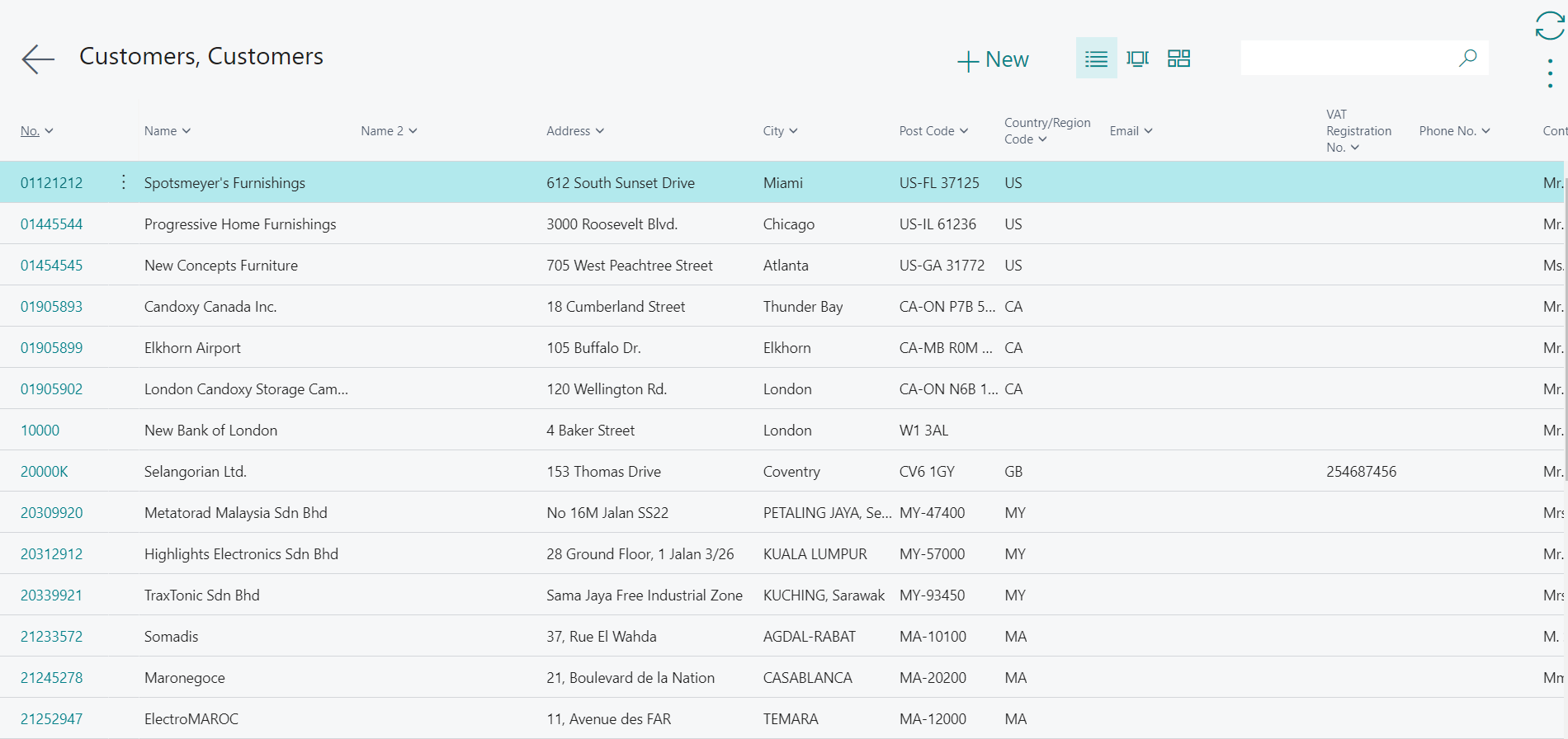
Task: Select the Metatorad Malaysia Sdn Bhd name
Action: [236, 513]
